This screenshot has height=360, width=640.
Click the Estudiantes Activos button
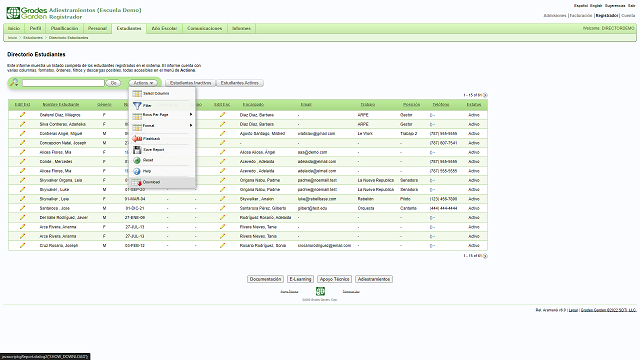(240, 83)
